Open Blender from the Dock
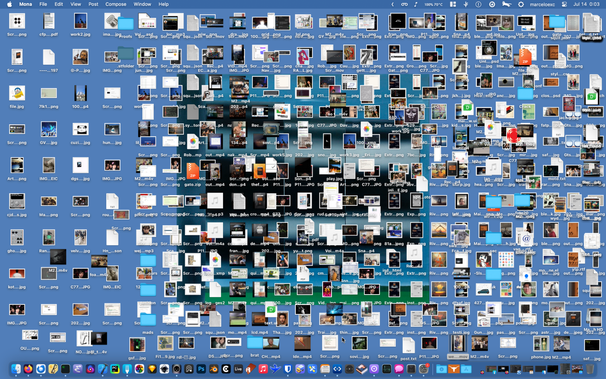This screenshot has width=606, height=379. [x=213, y=369]
